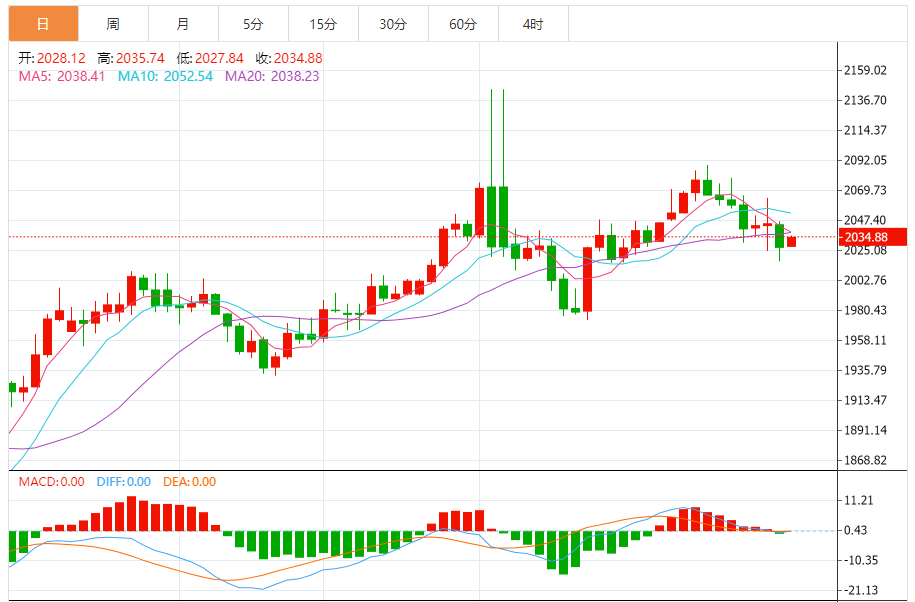The height and width of the screenshot is (602, 915).
Task: Click the DEA:0.00 indicator label
Action: pyautogui.click(x=190, y=482)
